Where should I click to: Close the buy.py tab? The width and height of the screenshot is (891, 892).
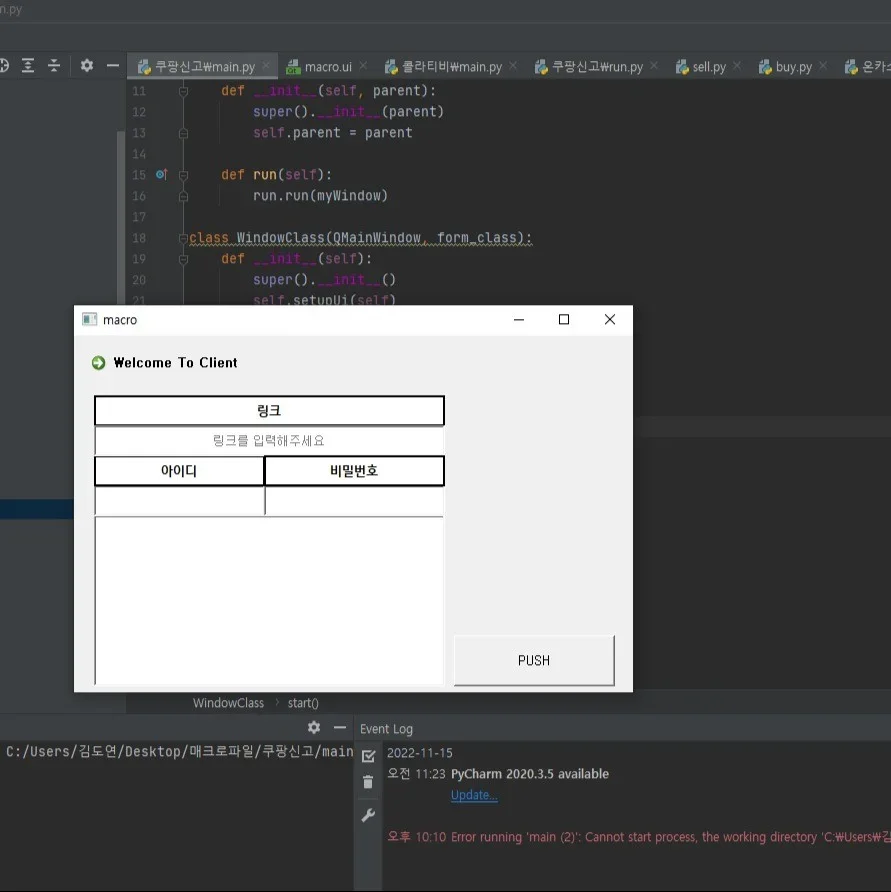823,66
